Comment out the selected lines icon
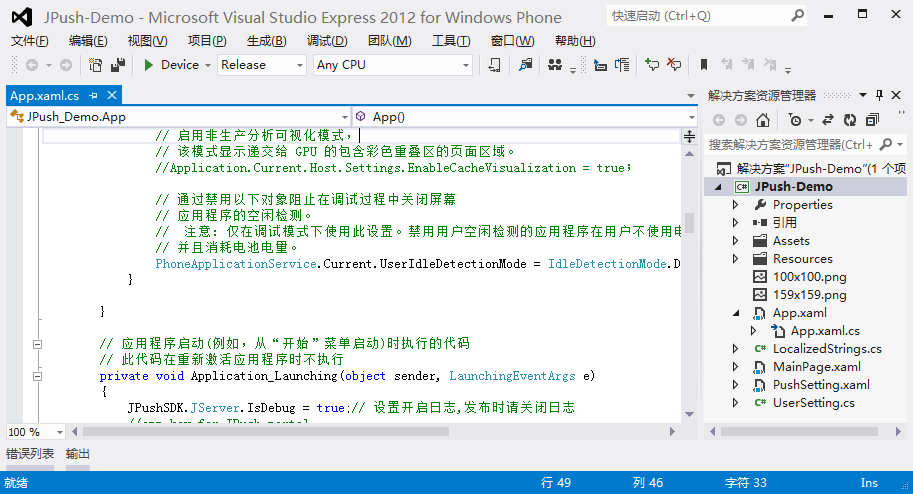This screenshot has height=494, width=913. point(652,65)
